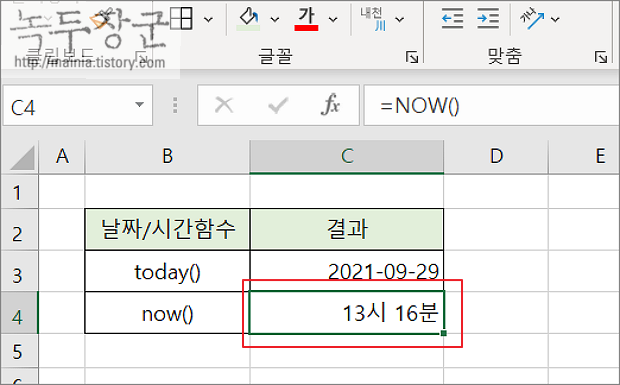Screen dimensions: 620x385
Task: Open the alignment group dialog launcher
Action: [601, 57]
